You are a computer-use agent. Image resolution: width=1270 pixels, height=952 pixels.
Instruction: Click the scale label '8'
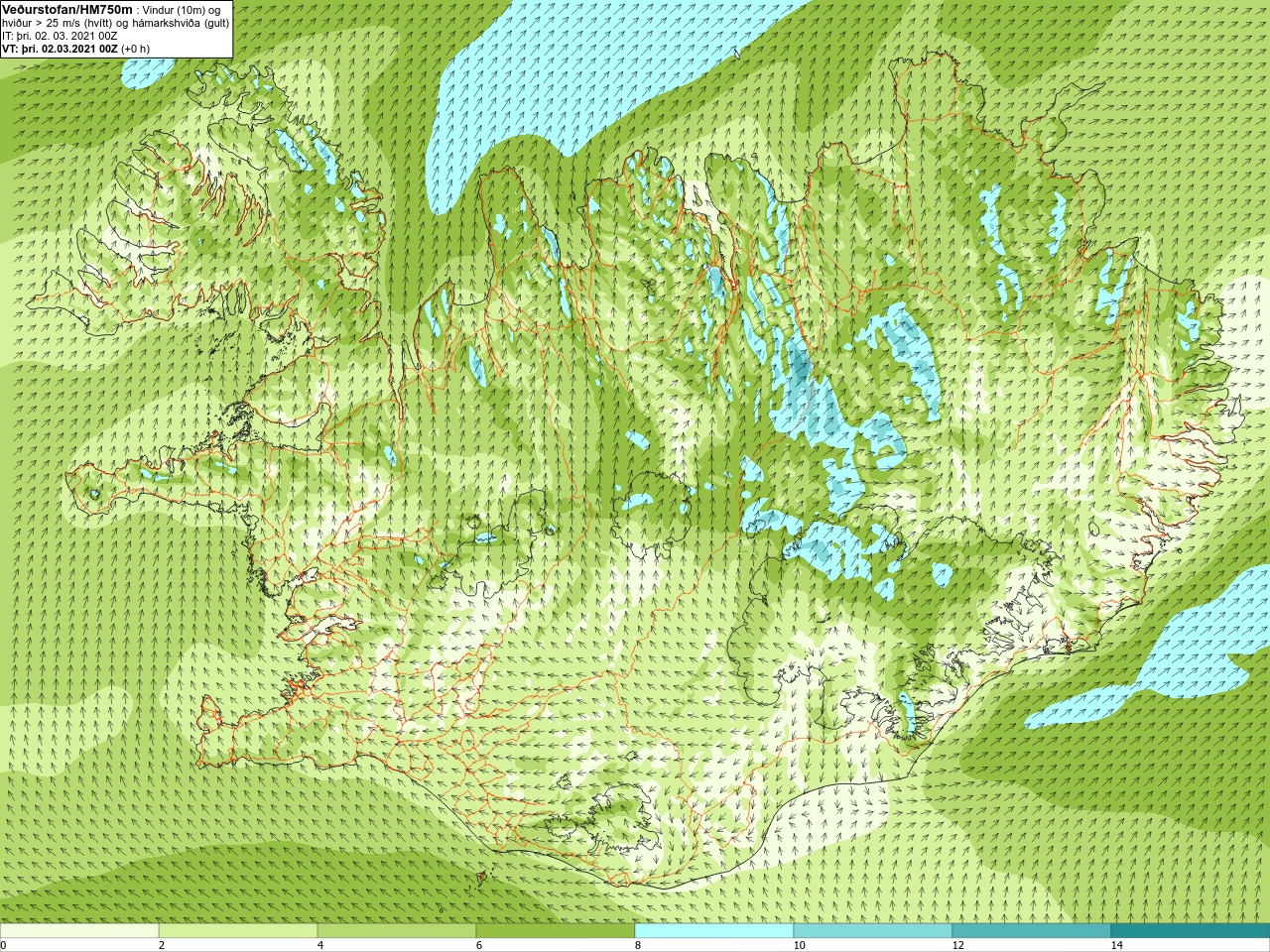pyautogui.click(x=638, y=945)
